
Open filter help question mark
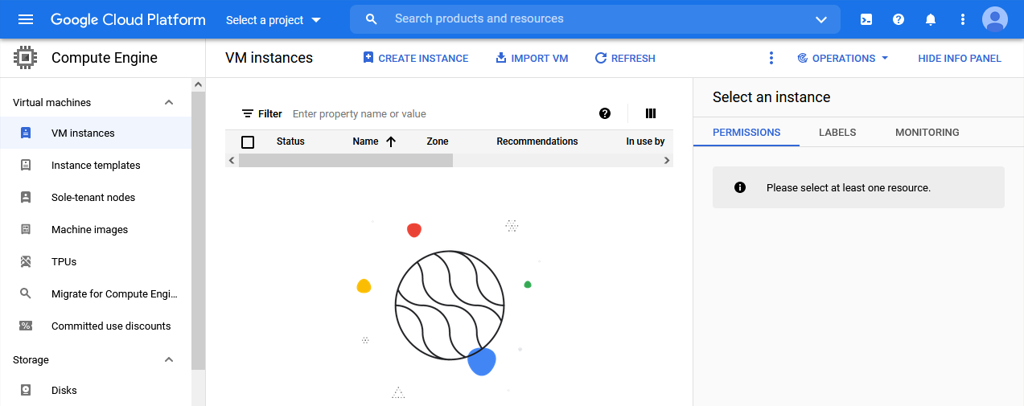605,114
